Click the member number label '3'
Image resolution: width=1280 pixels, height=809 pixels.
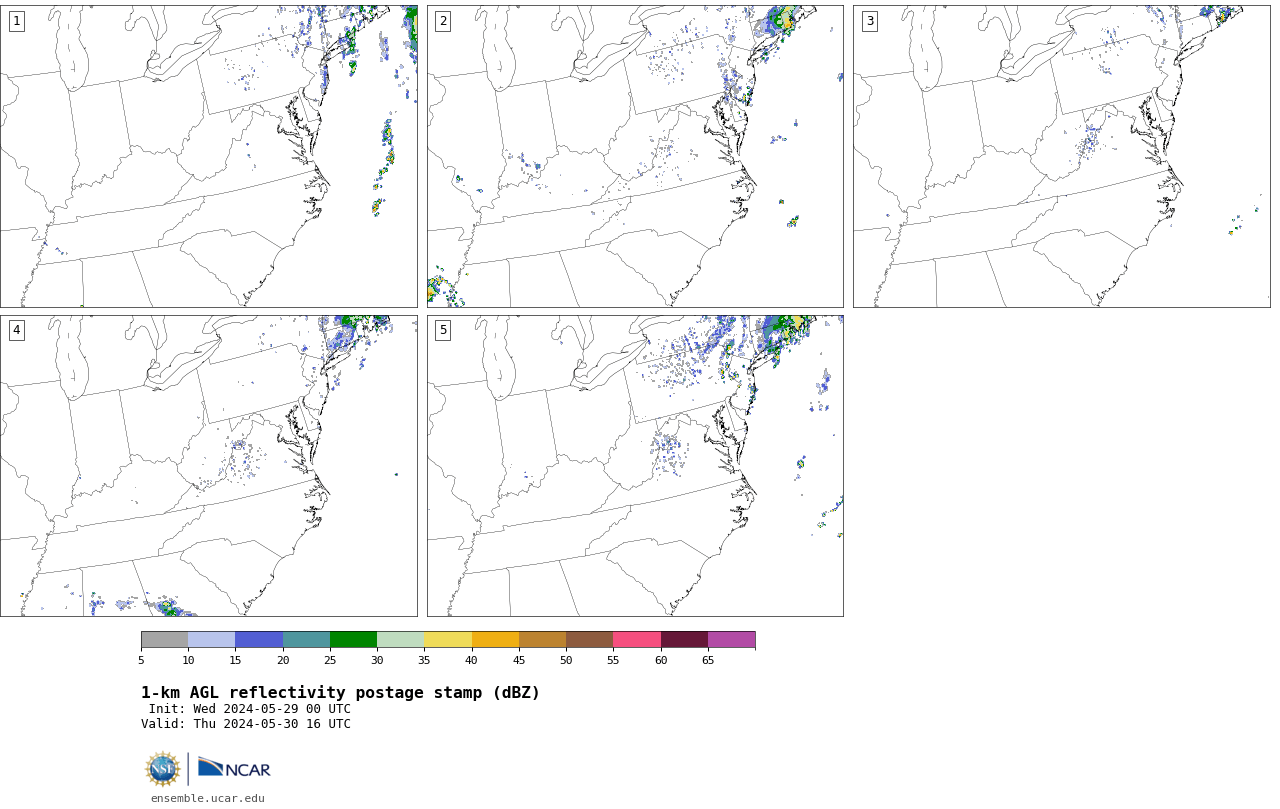click(869, 21)
